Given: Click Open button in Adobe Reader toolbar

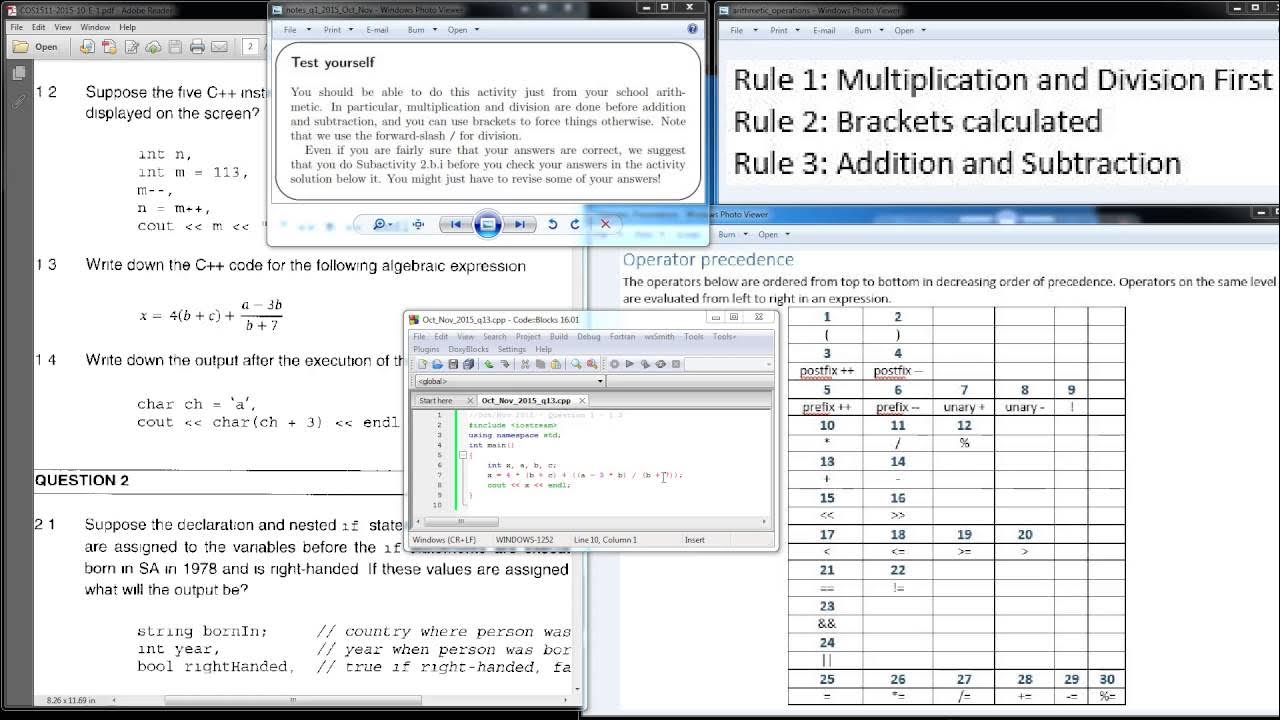Looking at the screenshot, I should point(35,47).
